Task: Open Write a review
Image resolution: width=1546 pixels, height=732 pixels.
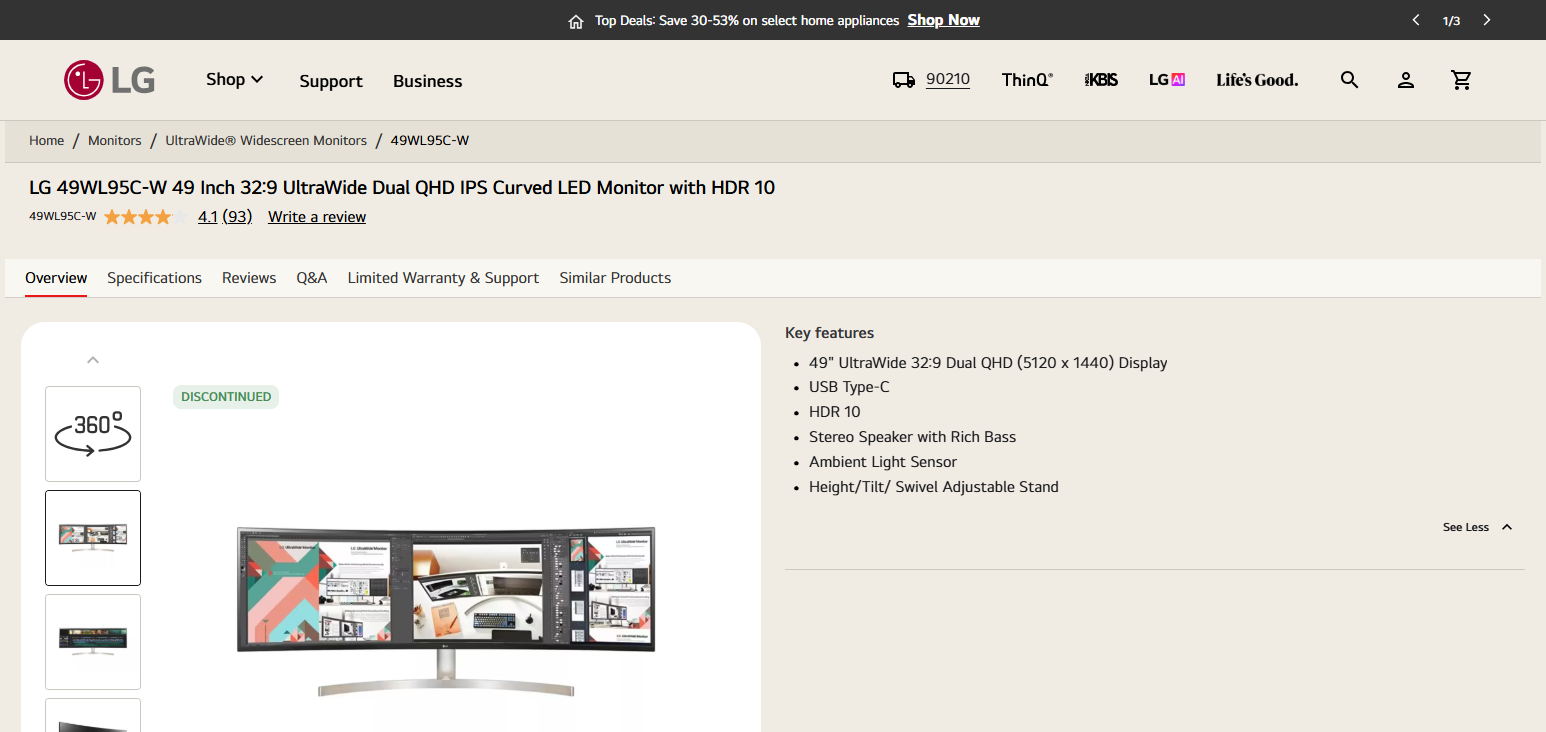Action: point(316,216)
